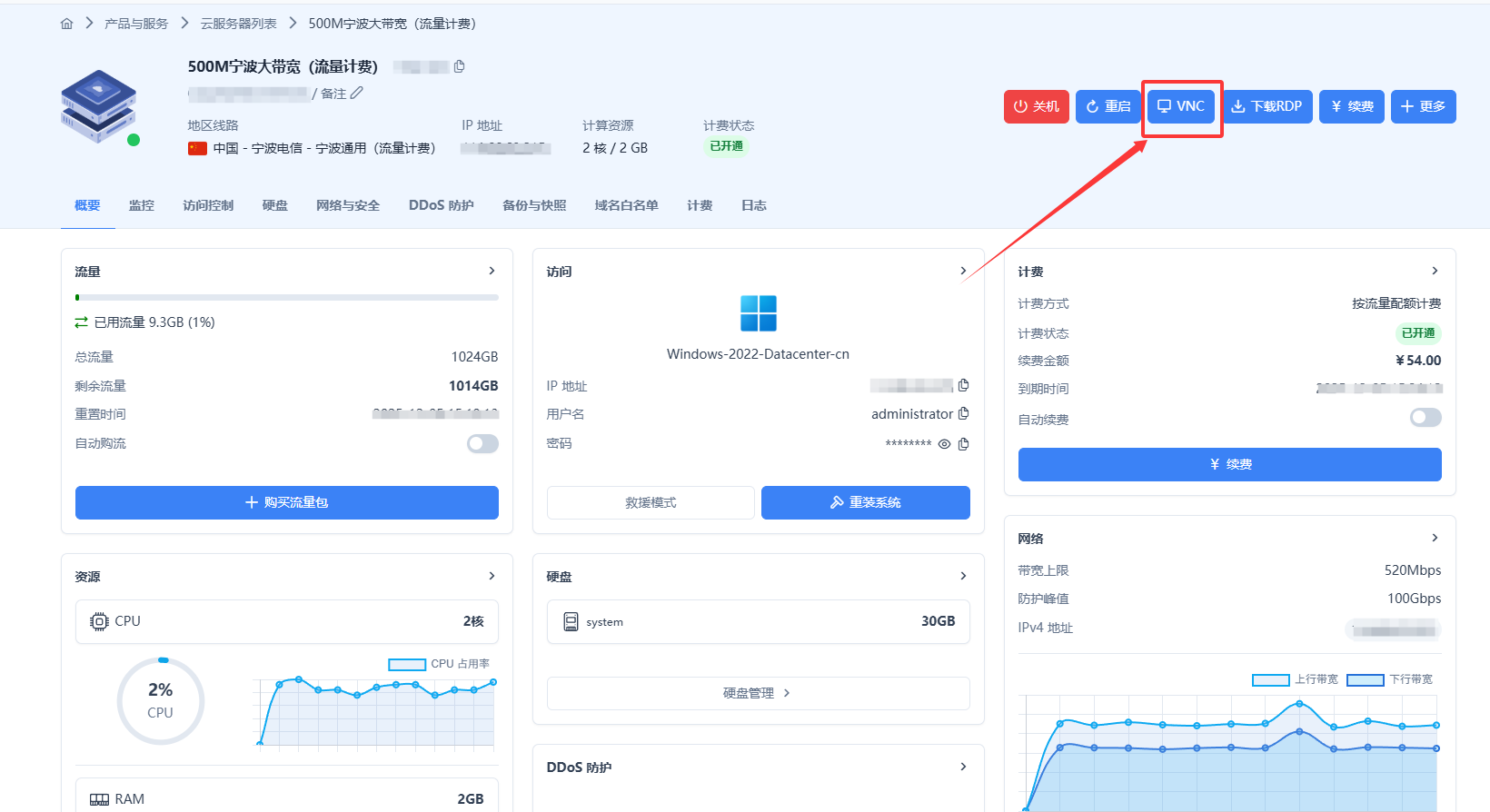Click the 购买流量包 button
The height and width of the screenshot is (812, 1490).
pos(287,502)
